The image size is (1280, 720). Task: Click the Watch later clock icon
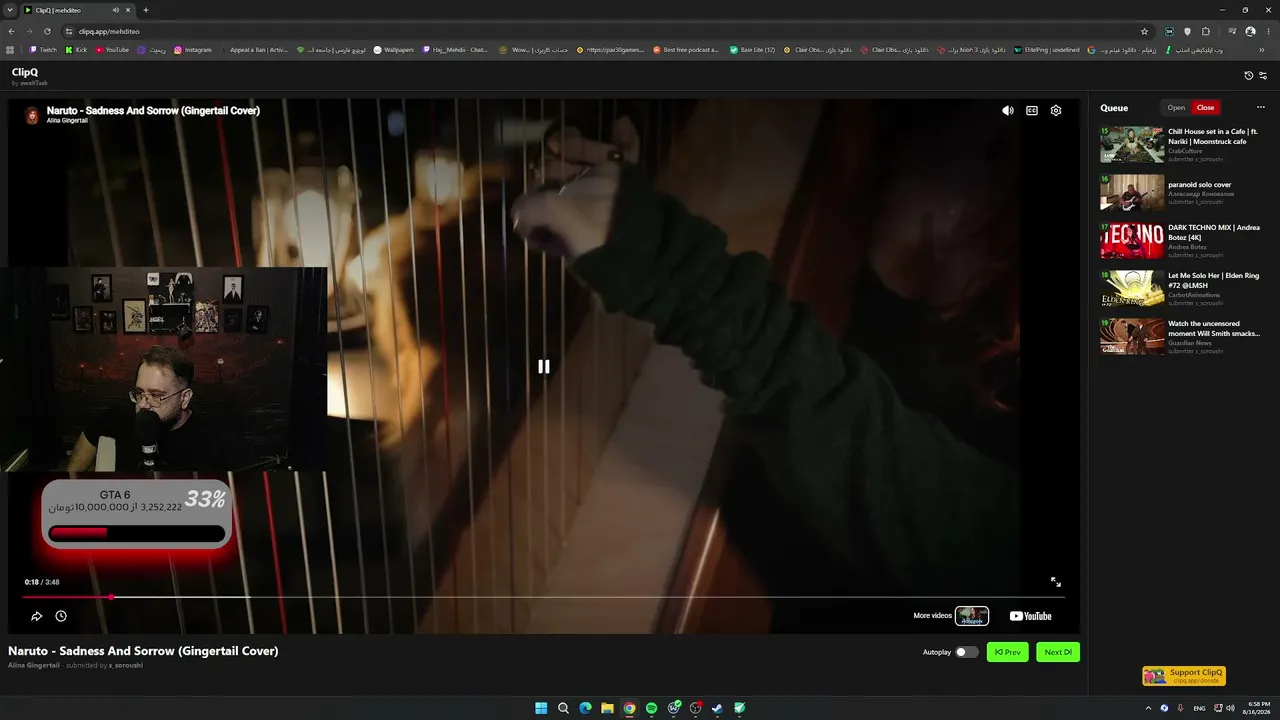click(61, 617)
